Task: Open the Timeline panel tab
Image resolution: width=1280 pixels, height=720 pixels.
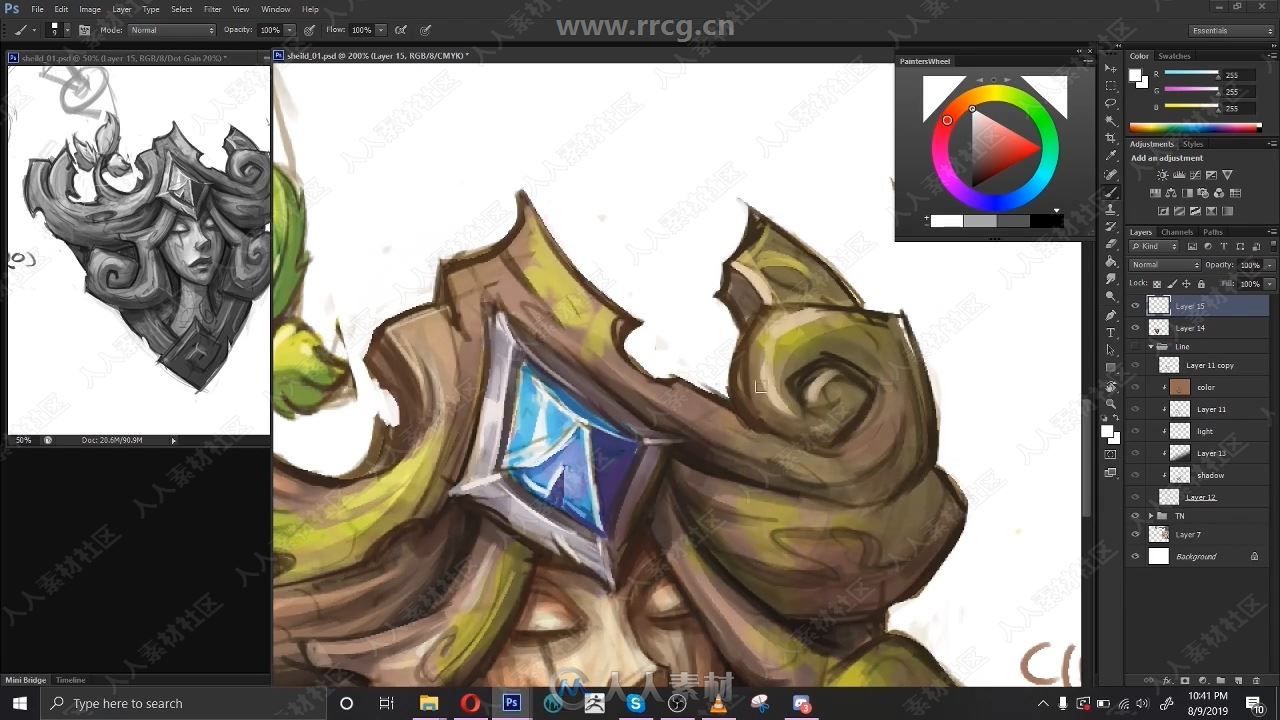Action: coord(70,680)
